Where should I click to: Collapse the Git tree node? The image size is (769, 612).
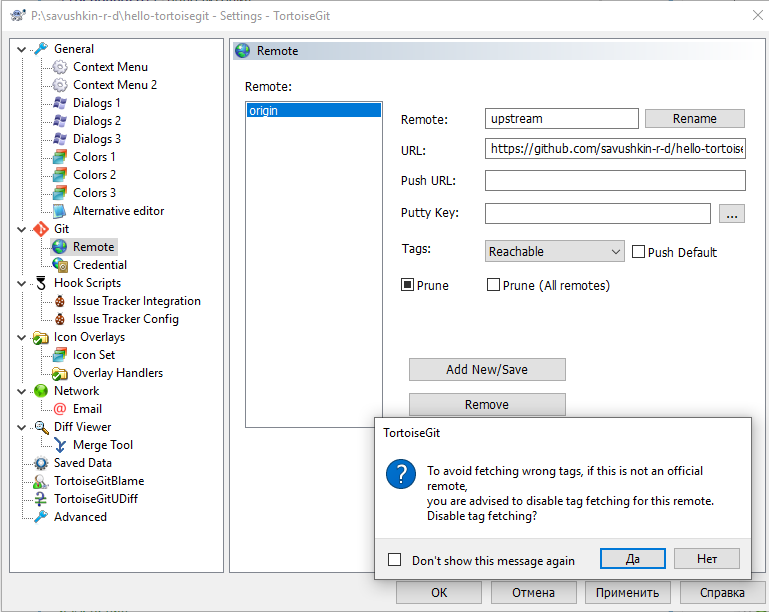tap(22, 229)
